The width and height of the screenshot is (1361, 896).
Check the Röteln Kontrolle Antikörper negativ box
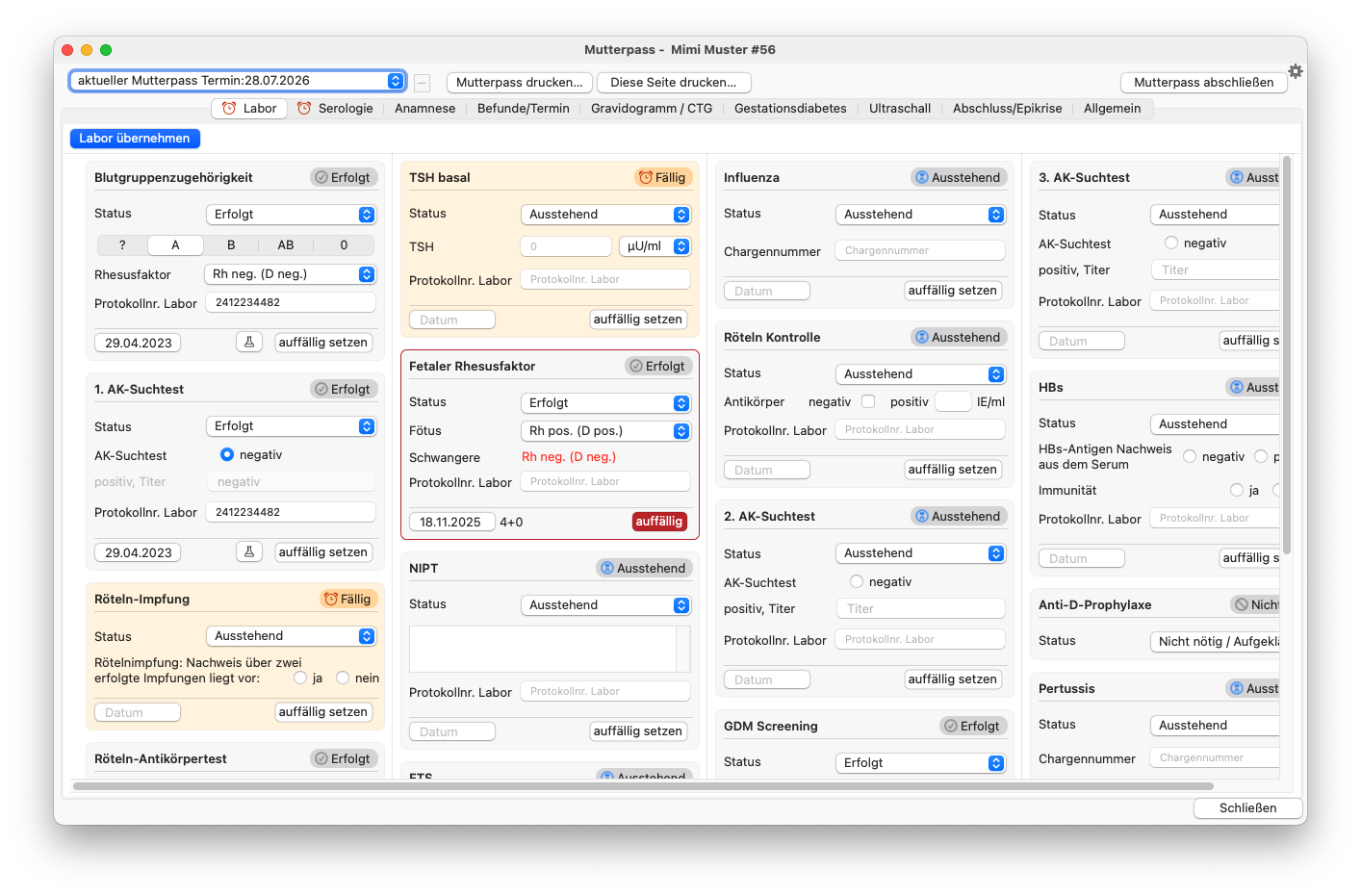[x=868, y=401]
